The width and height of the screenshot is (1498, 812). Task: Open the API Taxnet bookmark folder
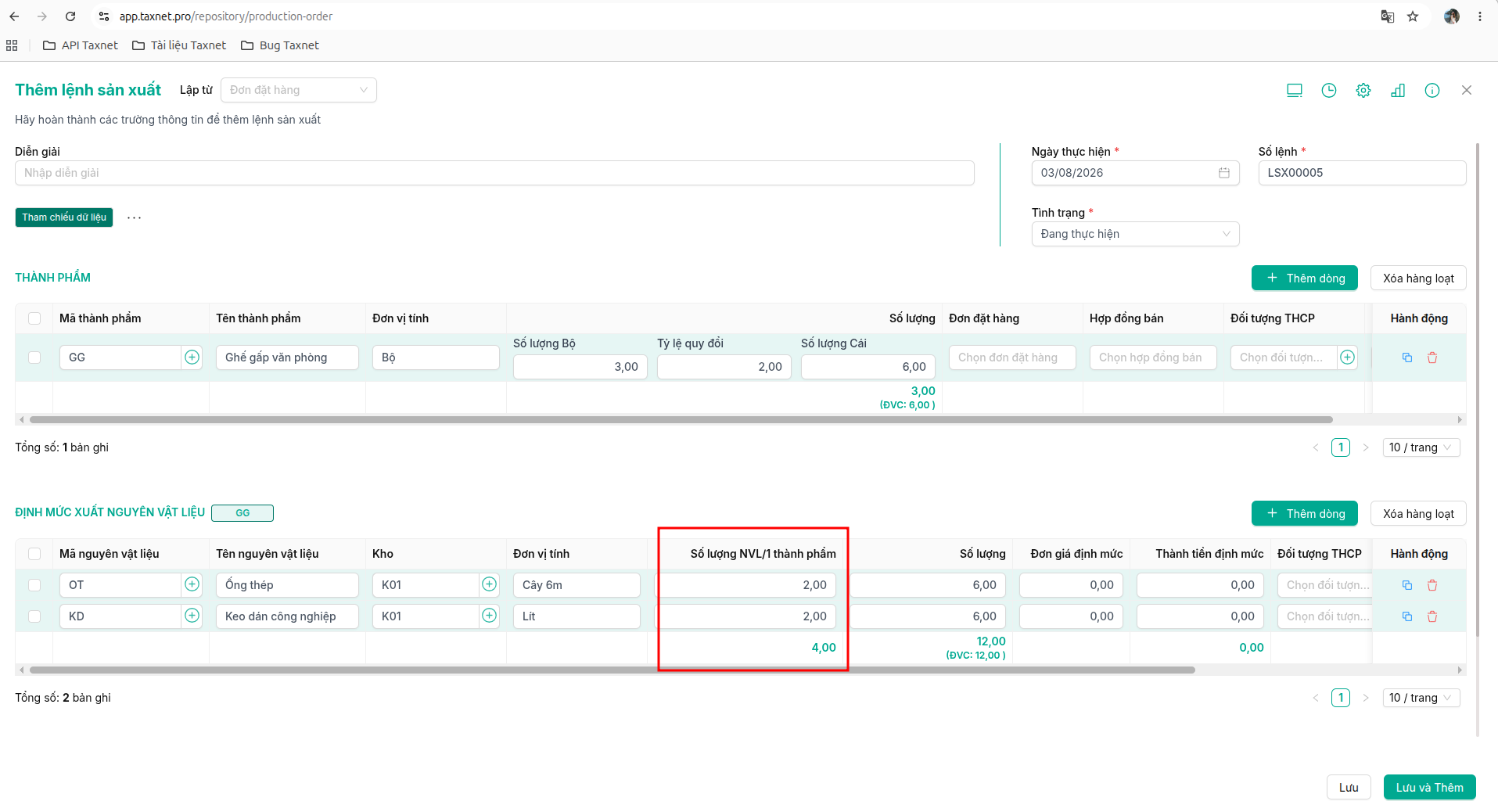tap(80, 45)
